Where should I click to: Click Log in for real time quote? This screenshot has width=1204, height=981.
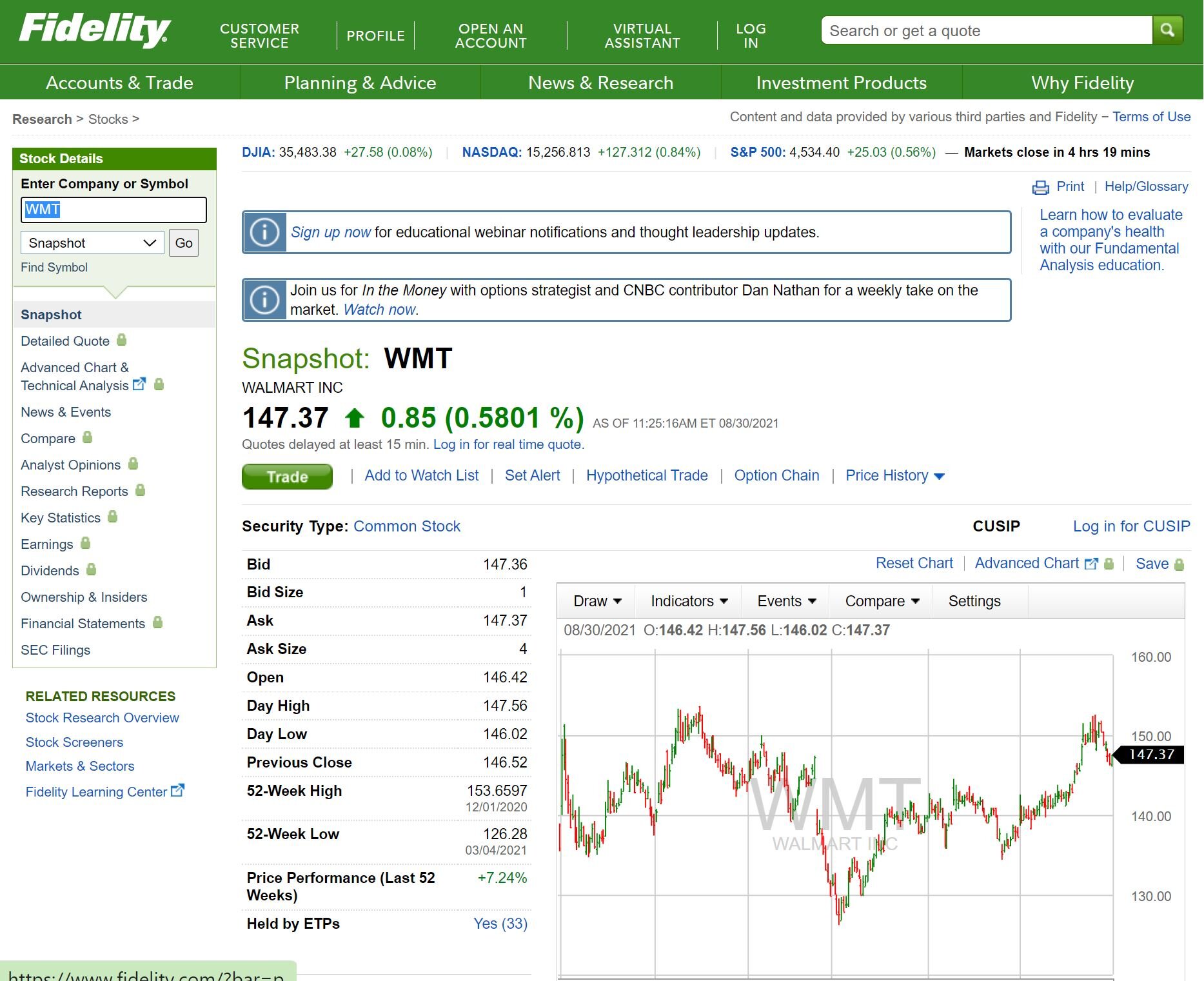tap(509, 444)
